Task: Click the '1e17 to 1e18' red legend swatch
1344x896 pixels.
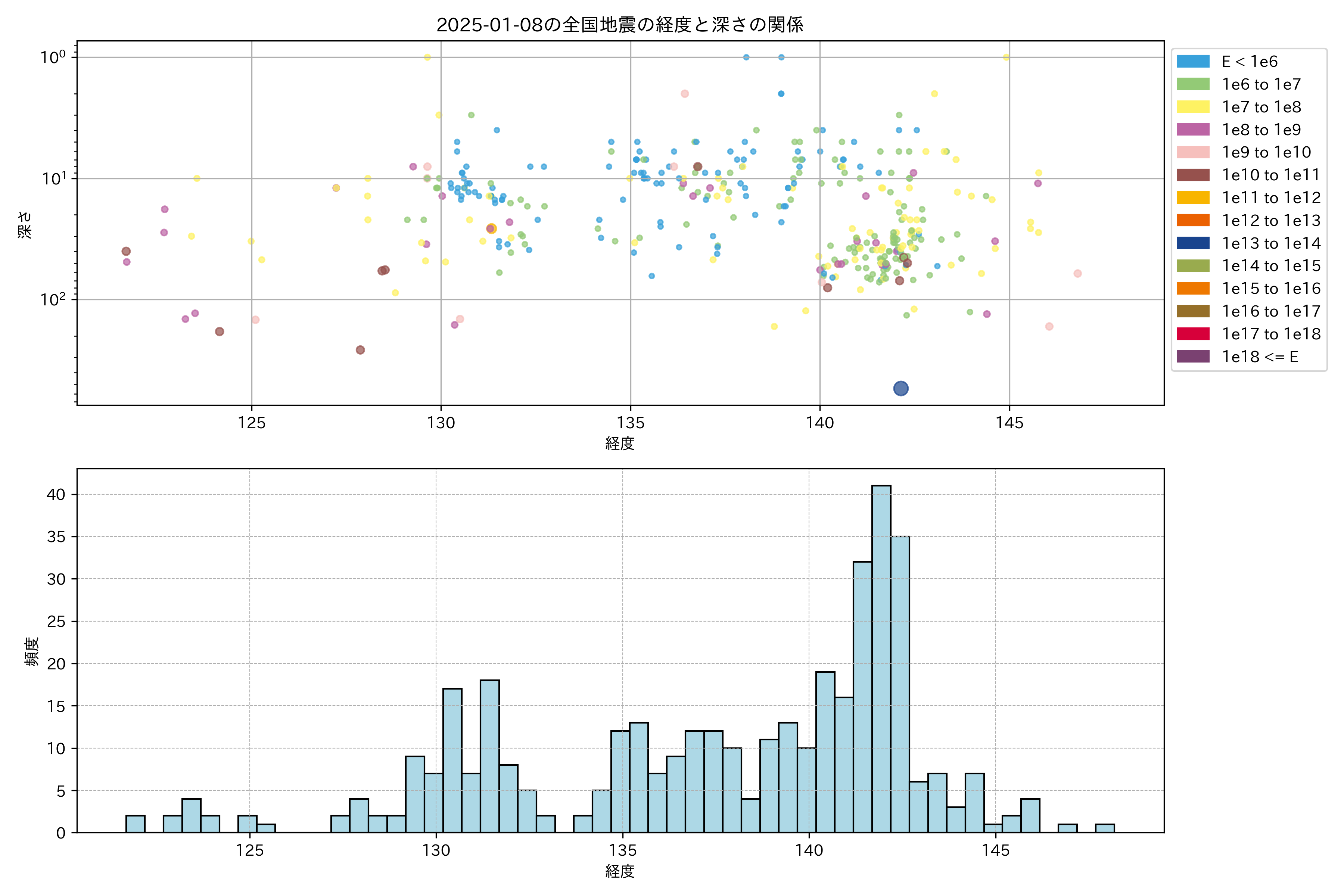Action: 1192,334
